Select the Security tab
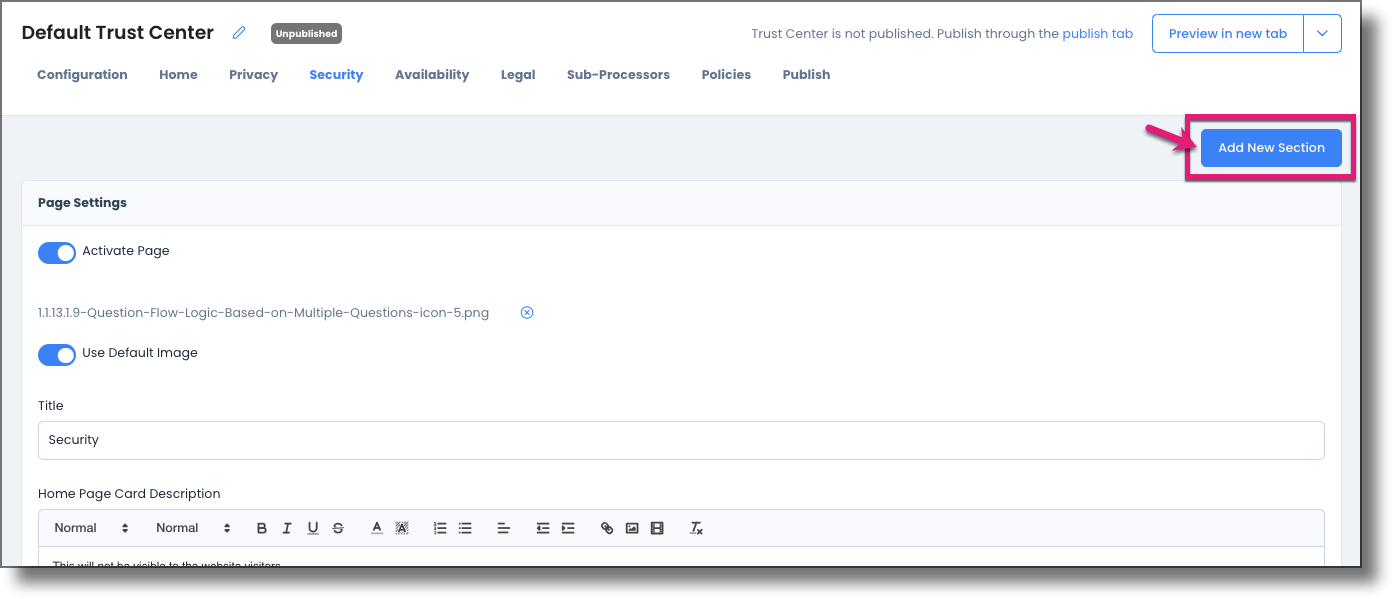This screenshot has height=599, width=1393. coord(336,75)
